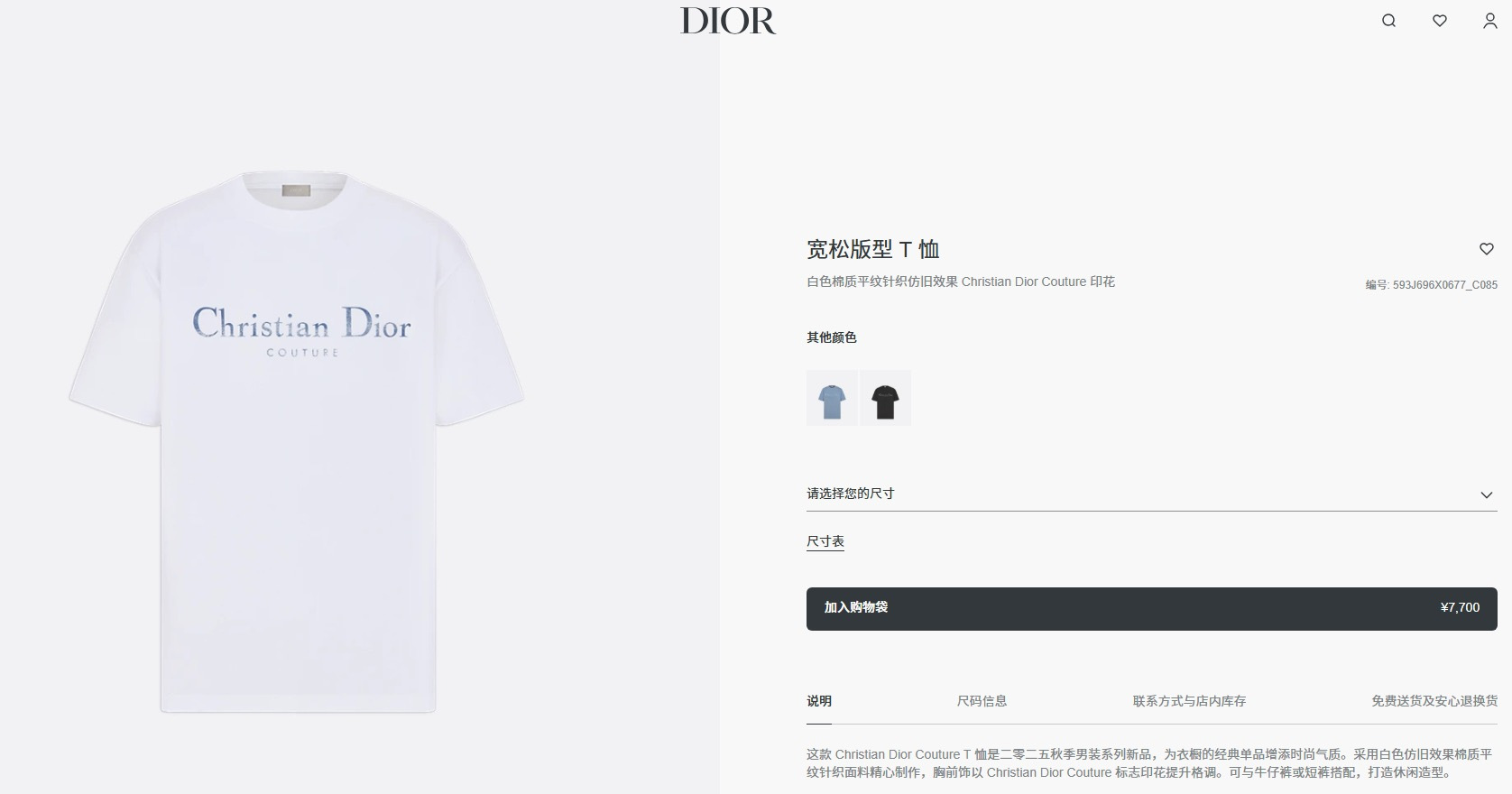The height and width of the screenshot is (794, 1512).
Task: Toggle the product wishlist heart
Action: [x=1487, y=249]
